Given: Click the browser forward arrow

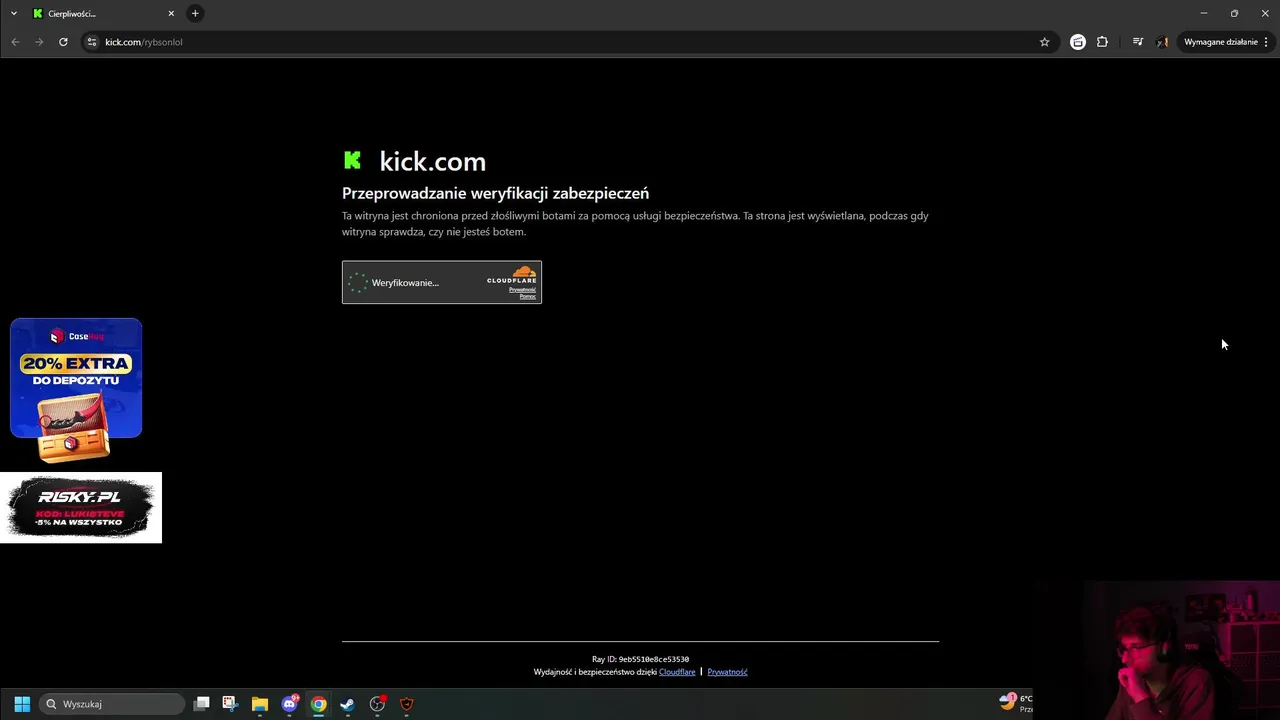Looking at the screenshot, I should (39, 42).
